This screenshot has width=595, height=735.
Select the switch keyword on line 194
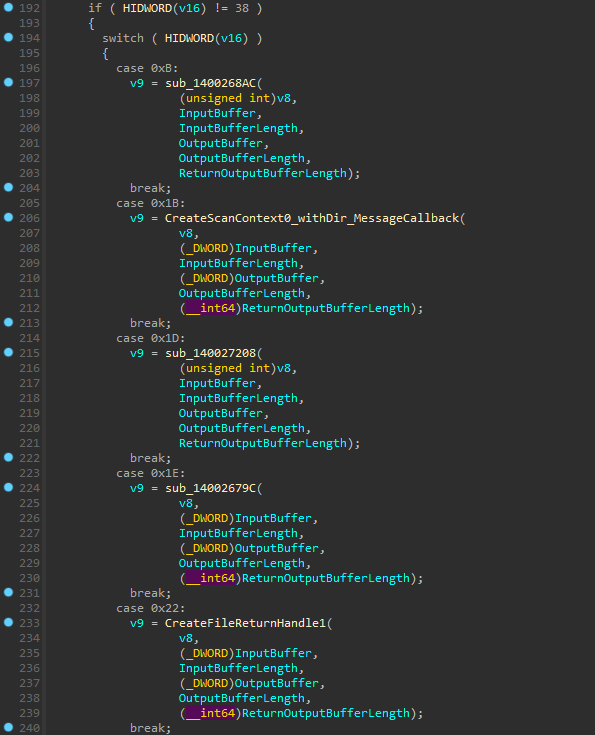123,38
